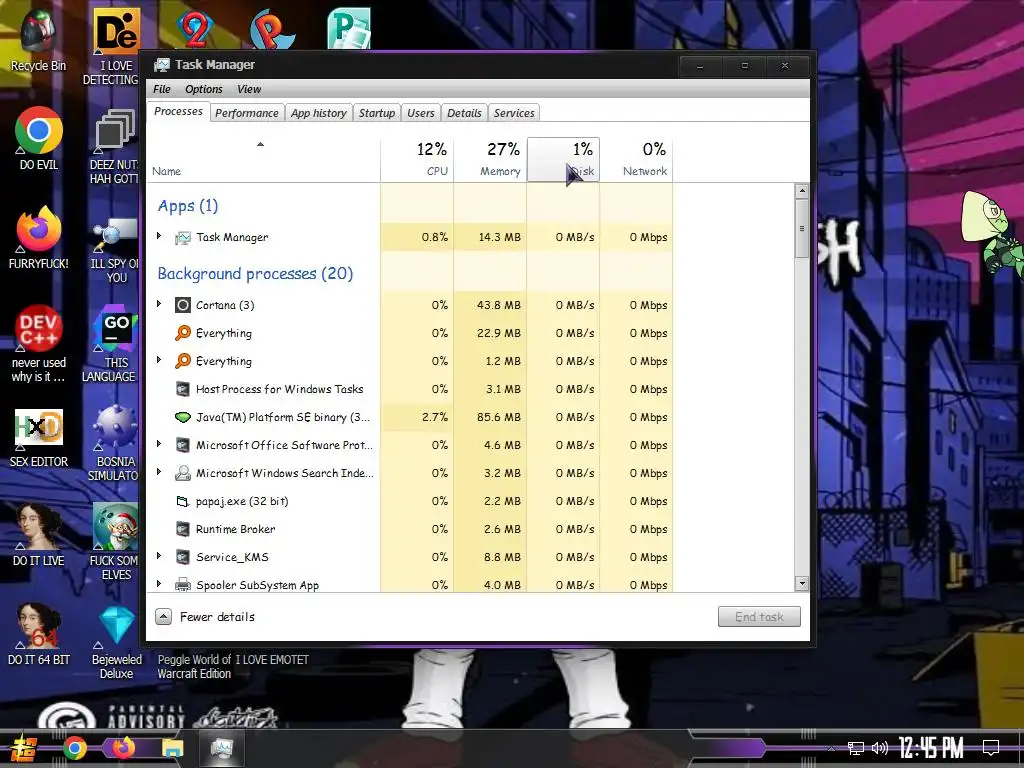Select the DO IT 64 BIT desktop icon
Screen dimensions: 1024x768
pyautogui.click(x=39, y=625)
